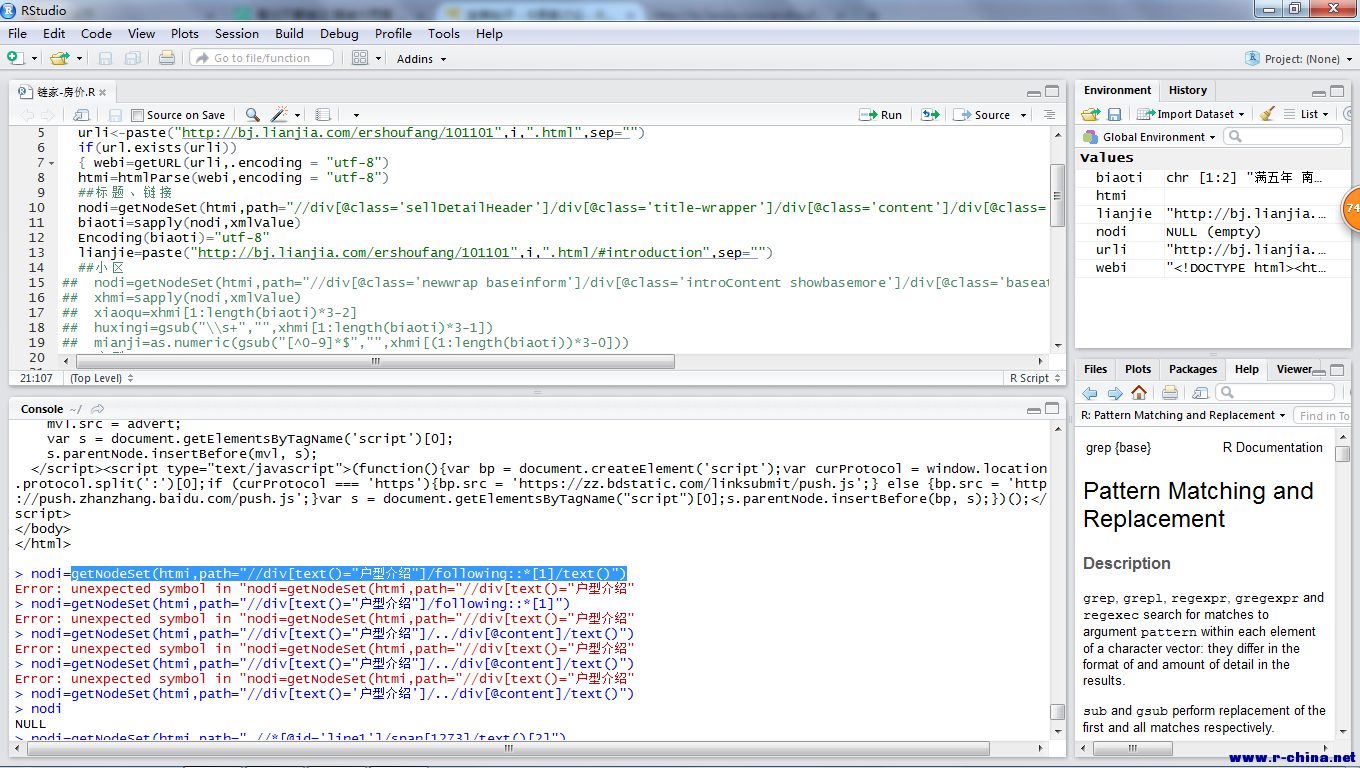Create a new file with the green plus icon
1360x768 pixels.
17,58
